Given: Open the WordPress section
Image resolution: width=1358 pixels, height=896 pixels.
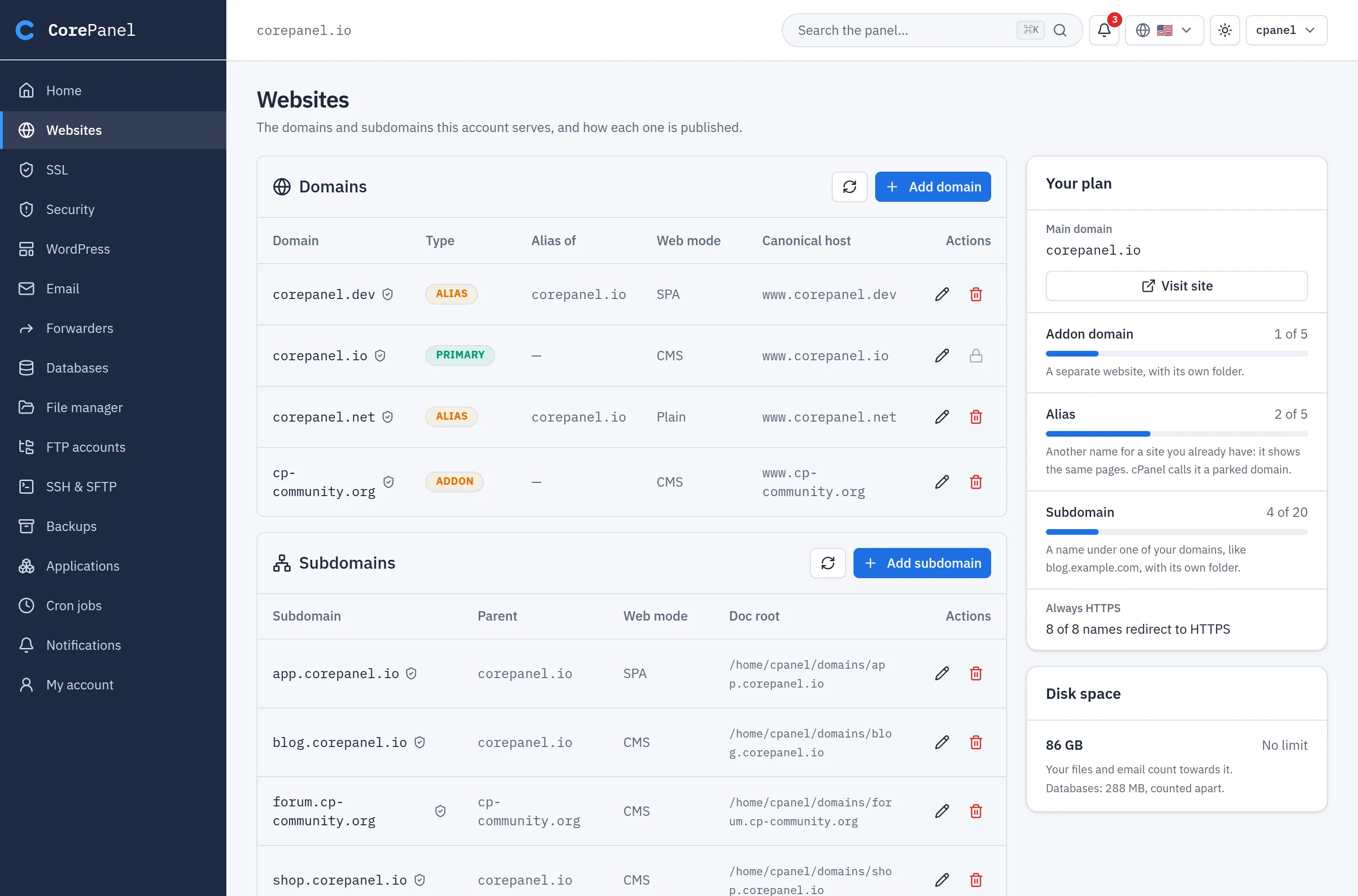Looking at the screenshot, I should 113,249.
